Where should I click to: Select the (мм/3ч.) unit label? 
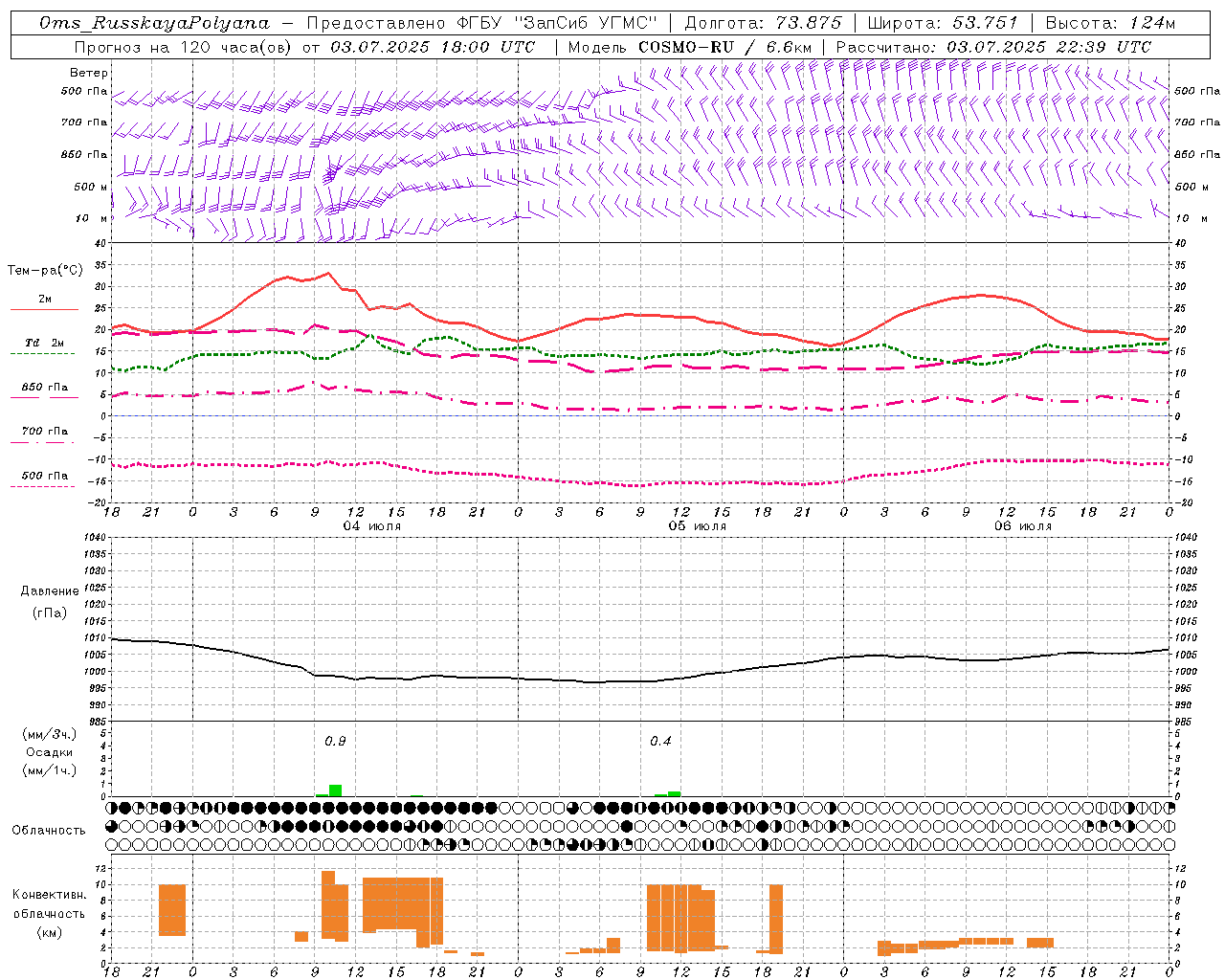(x=50, y=734)
